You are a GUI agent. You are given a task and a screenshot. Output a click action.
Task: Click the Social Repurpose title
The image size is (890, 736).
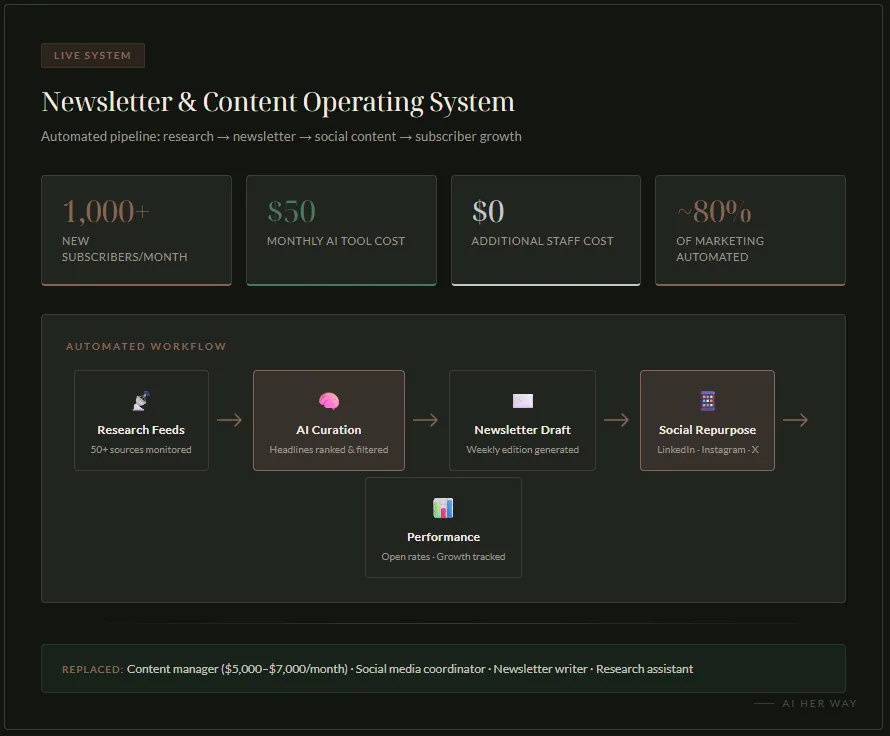[x=707, y=430]
